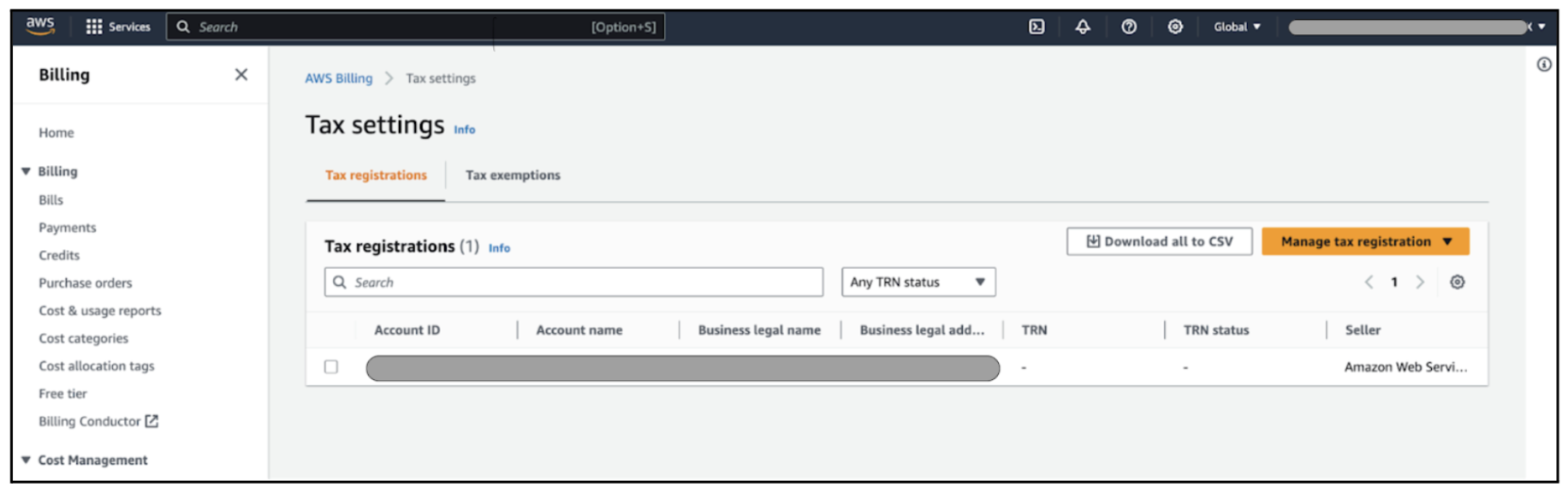Open Home in the Billing sidebar
Screen dimensions: 1568x493
click(x=56, y=133)
